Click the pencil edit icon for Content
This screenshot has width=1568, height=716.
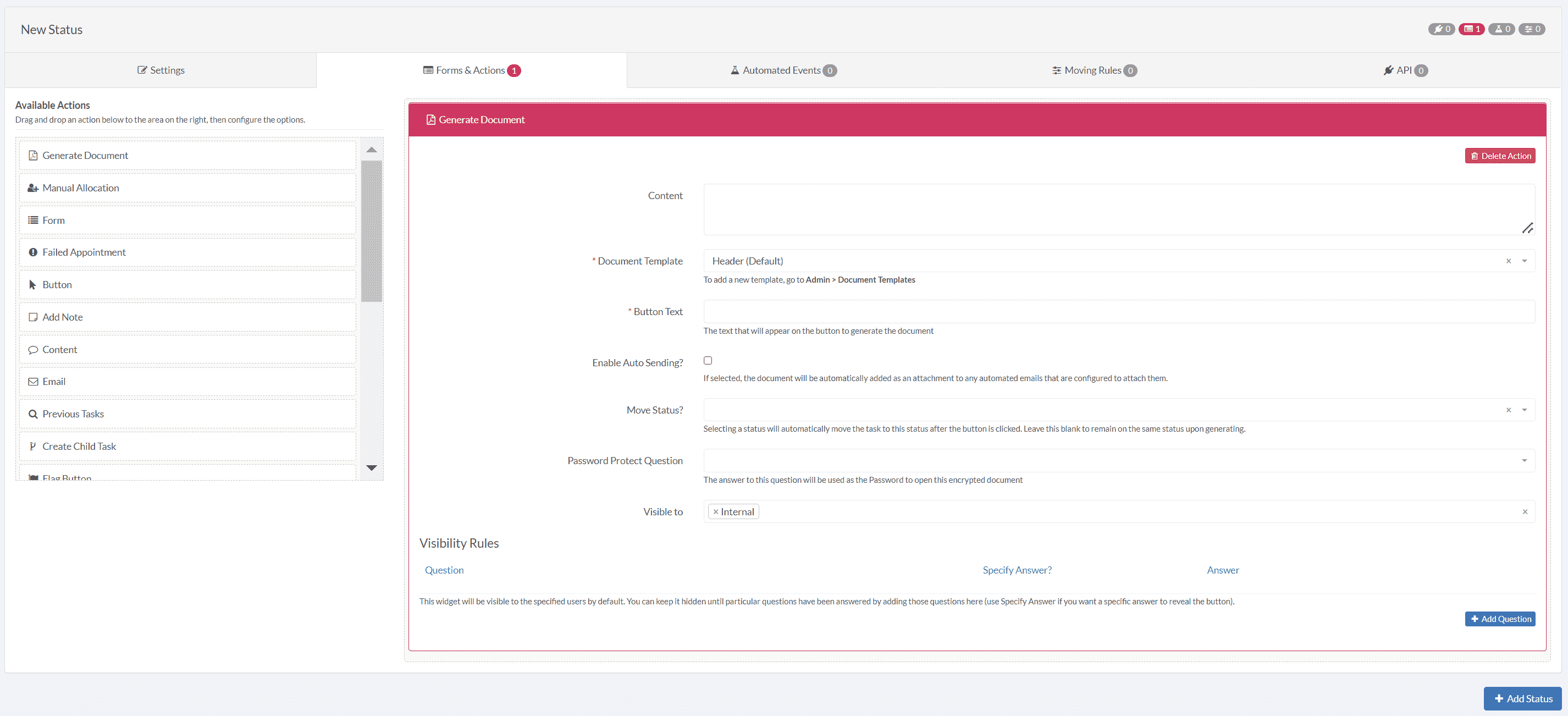point(1527,227)
